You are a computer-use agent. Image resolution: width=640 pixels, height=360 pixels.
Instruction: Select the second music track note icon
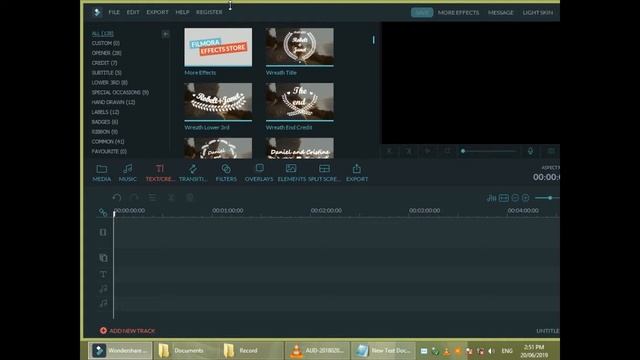pos(103,303)
